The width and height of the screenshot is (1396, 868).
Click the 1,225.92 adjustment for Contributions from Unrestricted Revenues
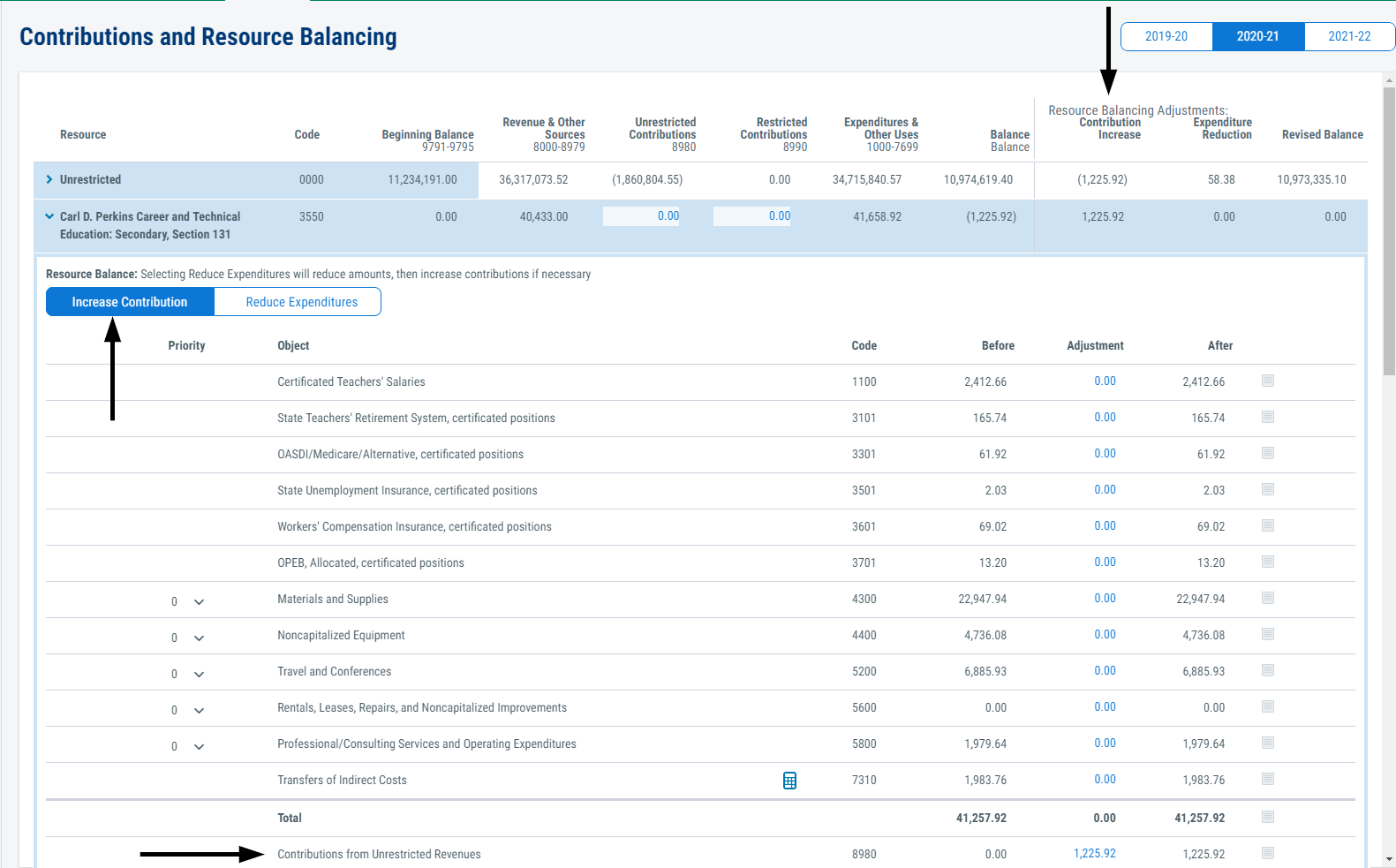coord(1095,854)
